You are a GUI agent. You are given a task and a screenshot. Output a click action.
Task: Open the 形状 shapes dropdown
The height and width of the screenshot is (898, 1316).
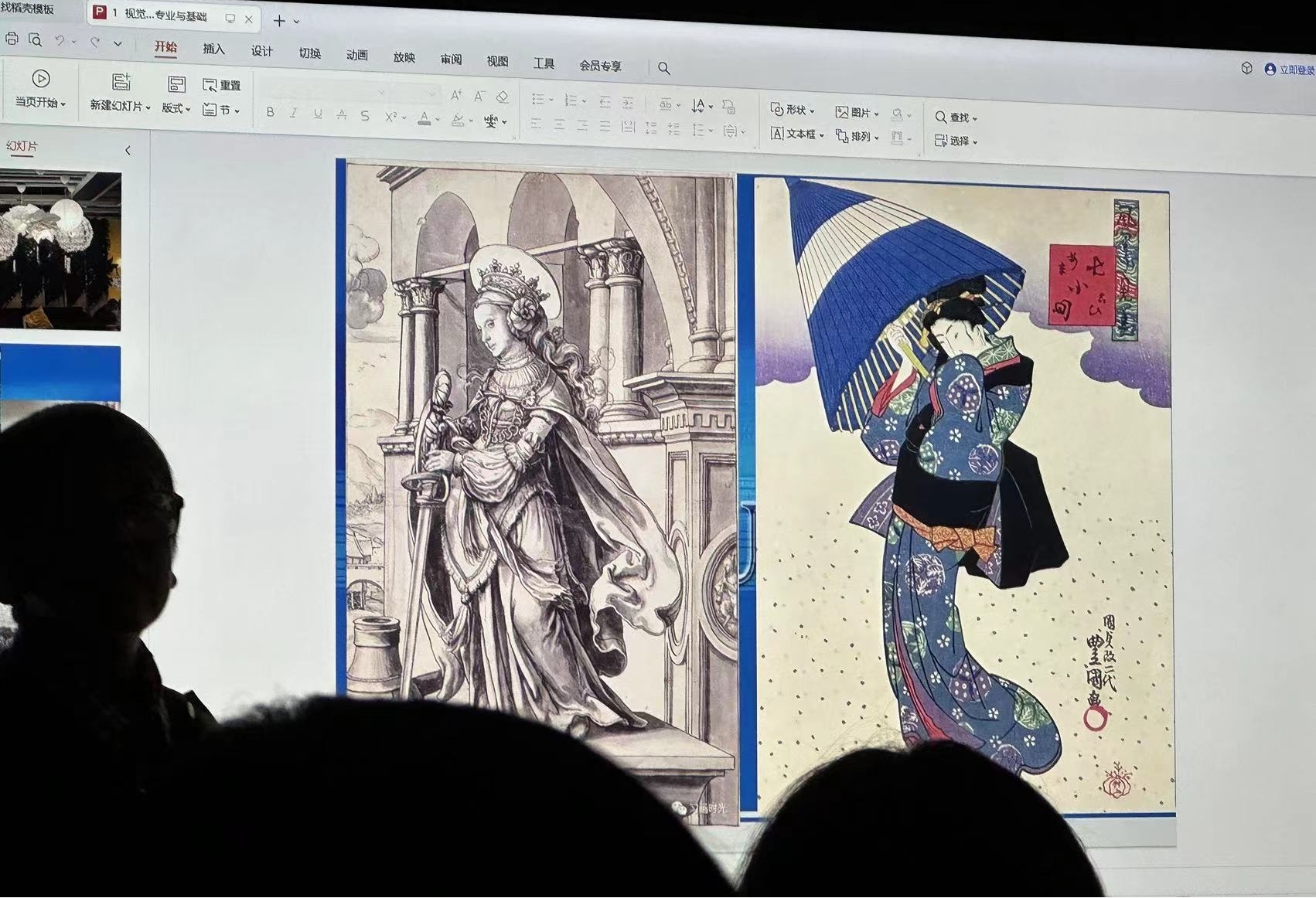812,111
